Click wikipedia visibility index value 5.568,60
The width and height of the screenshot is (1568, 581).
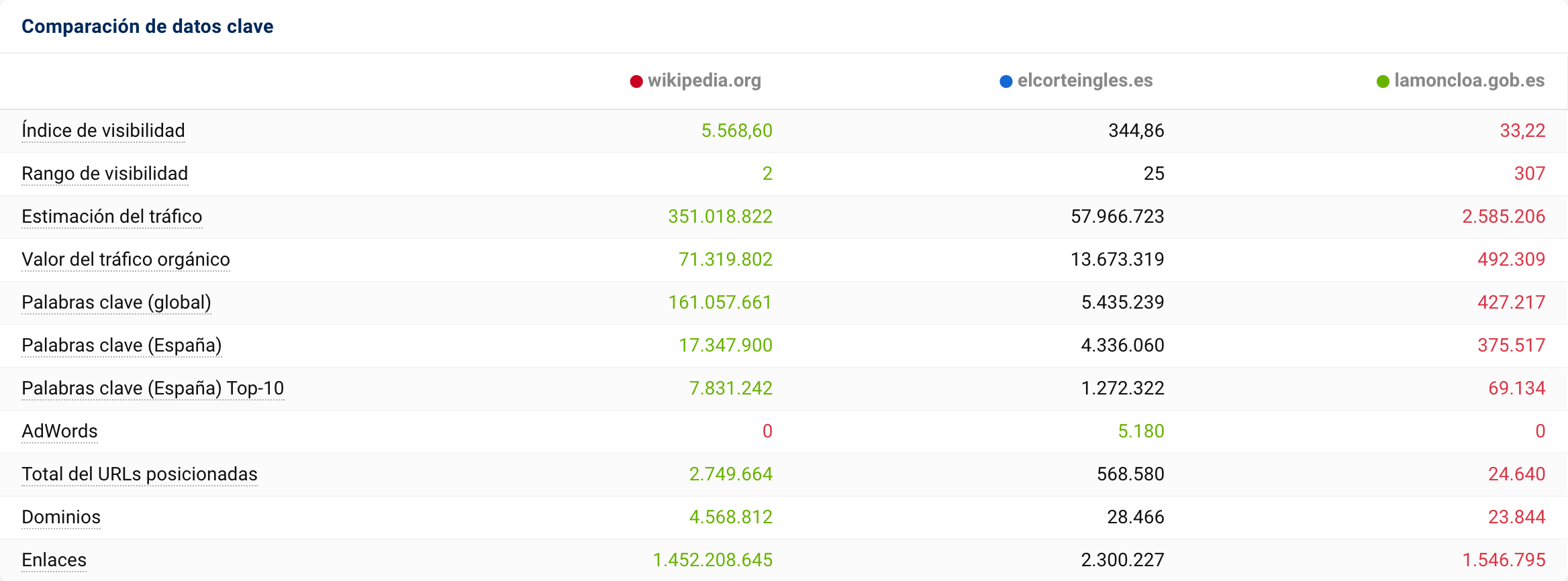tap(736, 131)
